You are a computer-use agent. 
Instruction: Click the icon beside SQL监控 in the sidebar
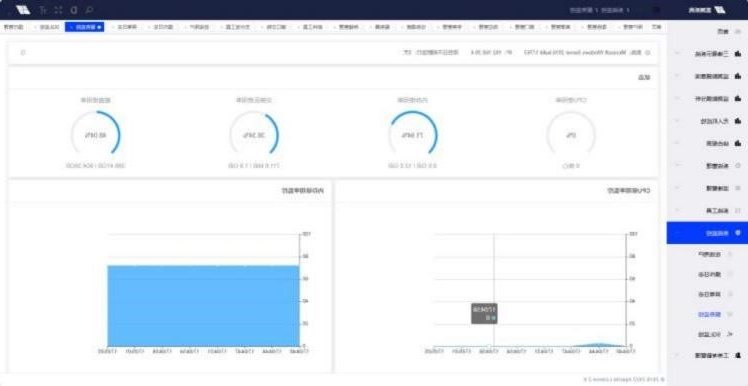pyautogui.click(x=729, y=334)
